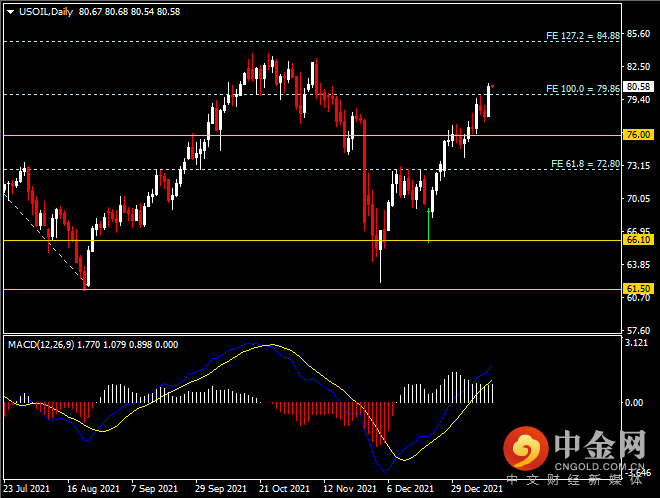
Task: Select the USOIL,Daily chart title
Action: (x=46, y=12)
